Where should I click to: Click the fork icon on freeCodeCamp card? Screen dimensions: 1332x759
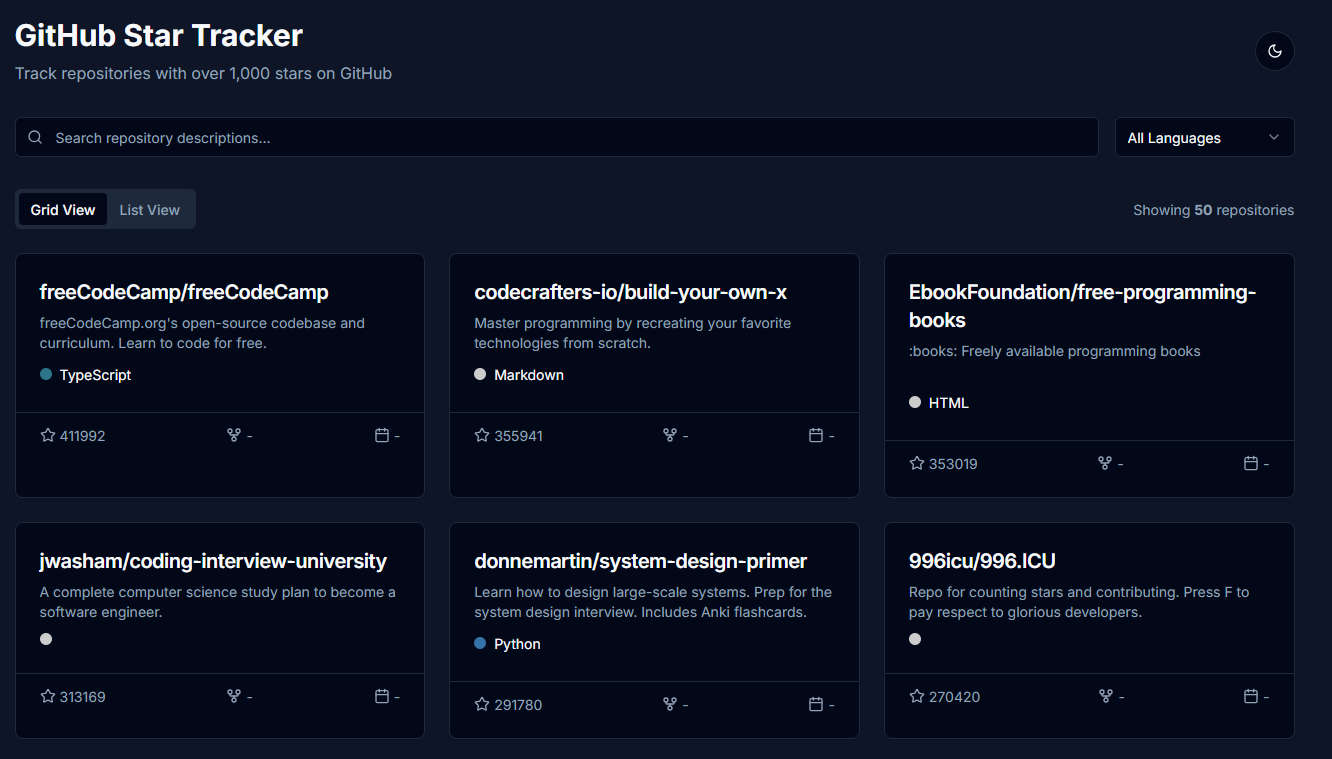click(x=234, y=435)
